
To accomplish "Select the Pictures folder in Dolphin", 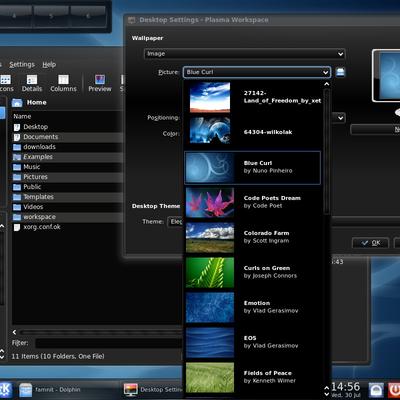I will click(x=35, y=177).
